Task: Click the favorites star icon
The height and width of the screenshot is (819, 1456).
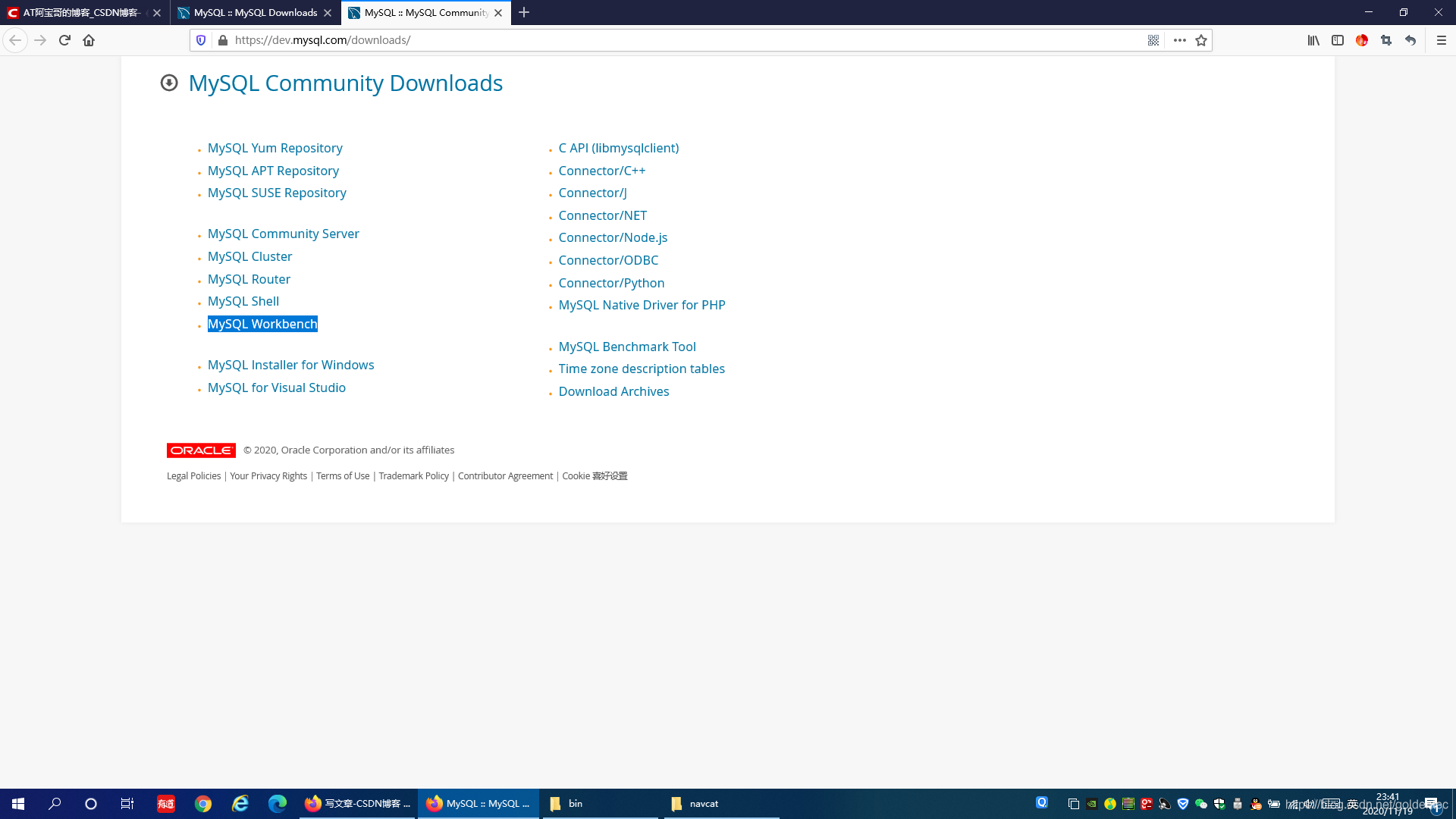Action: pos(1201,40)
